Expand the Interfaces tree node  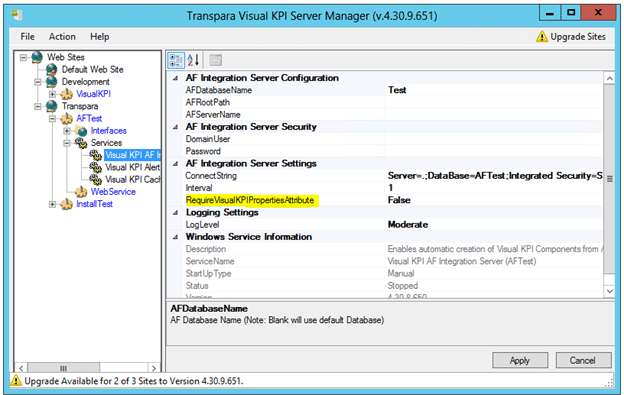[x=67, y=130]
